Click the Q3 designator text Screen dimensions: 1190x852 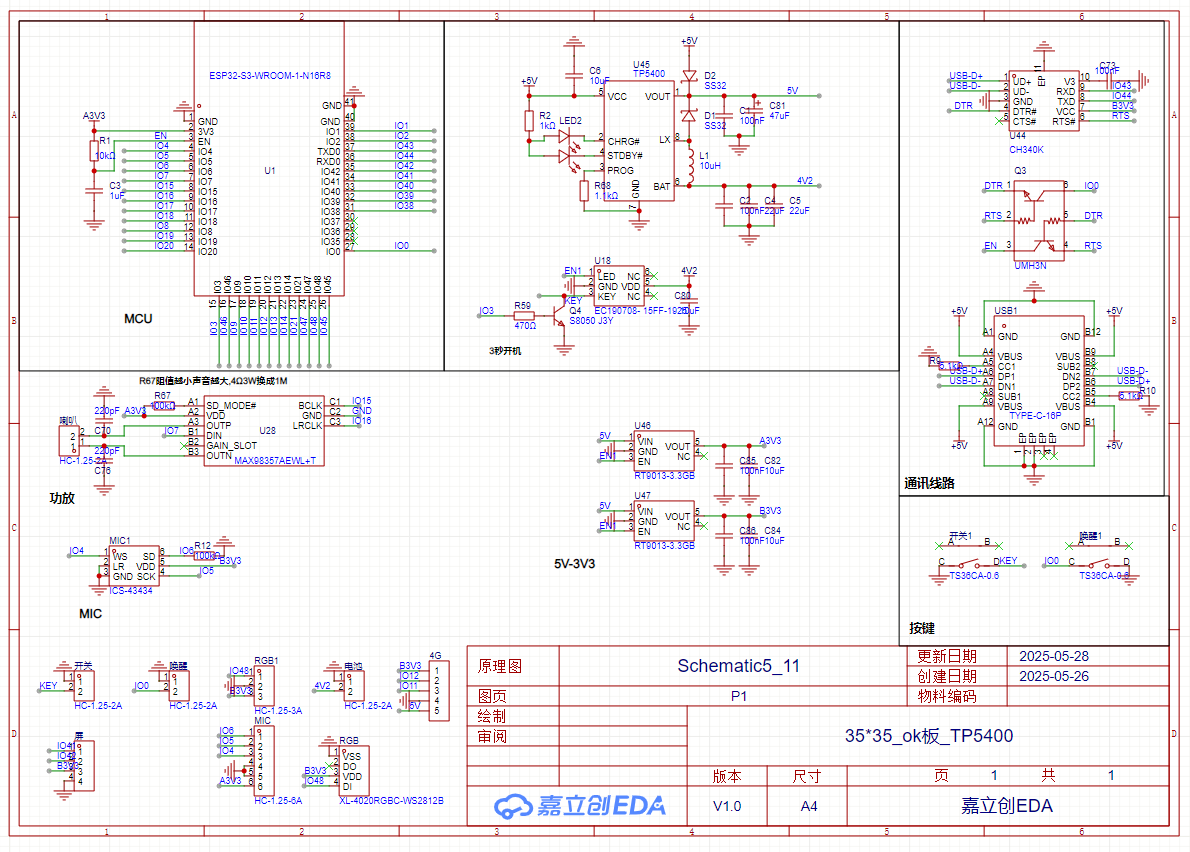click(1020, 171)
